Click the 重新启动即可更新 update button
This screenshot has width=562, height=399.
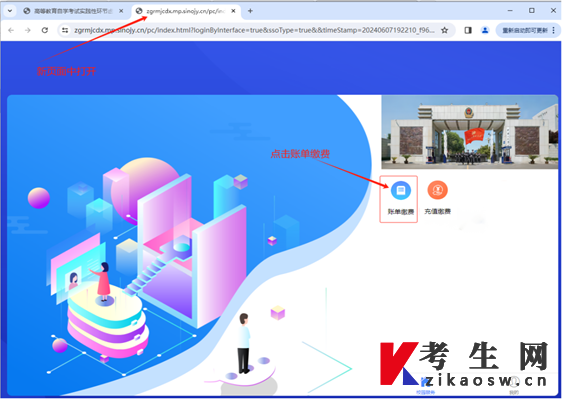(528, 30)
